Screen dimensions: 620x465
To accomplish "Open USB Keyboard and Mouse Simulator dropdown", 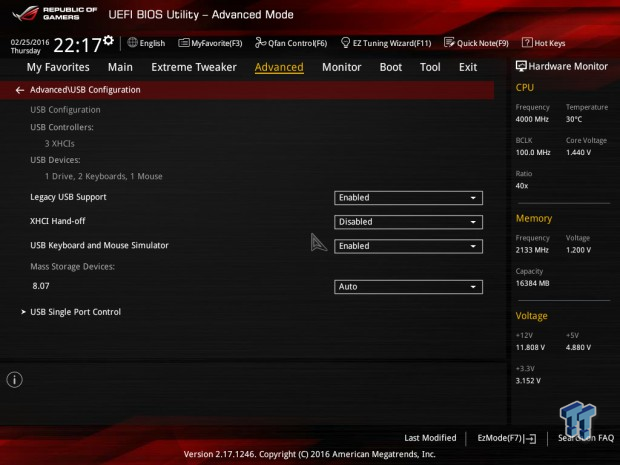I will (x=408, y=246).
